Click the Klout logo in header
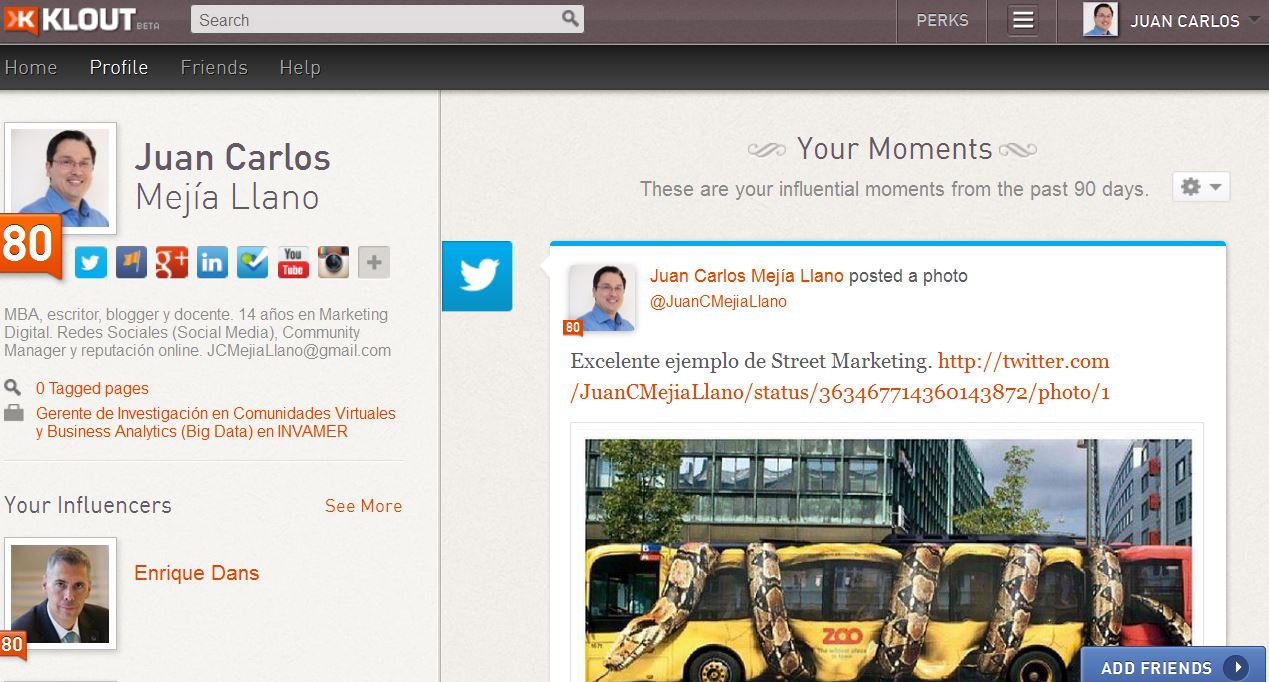1269x682 pixels. [82, 20]
